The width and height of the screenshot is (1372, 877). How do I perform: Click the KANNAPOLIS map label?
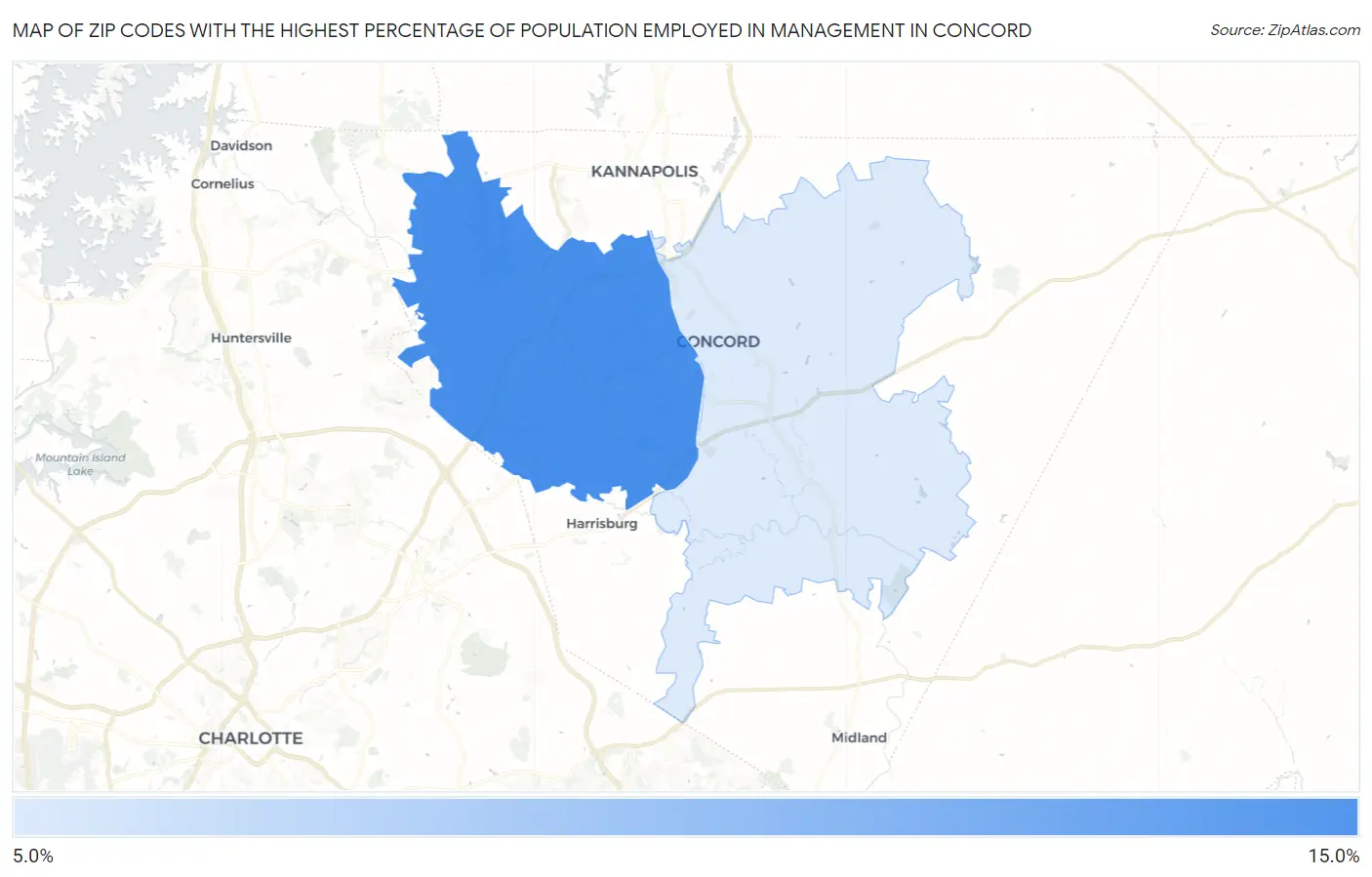coord(644,171)
